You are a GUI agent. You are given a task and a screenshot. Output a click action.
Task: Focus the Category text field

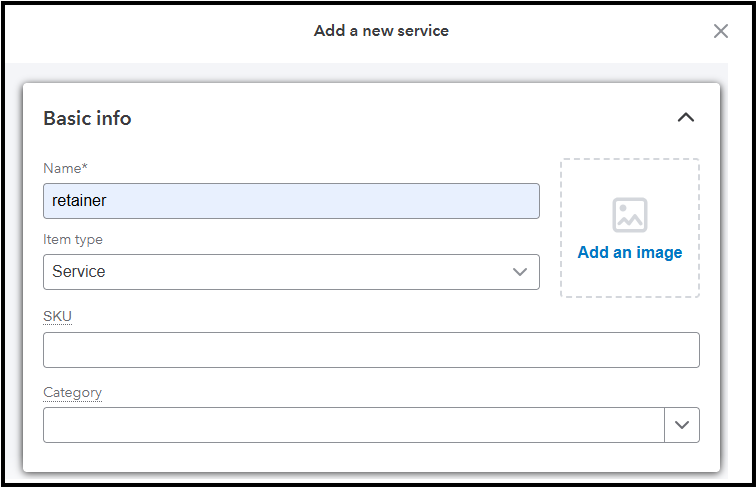coord(353,425)
